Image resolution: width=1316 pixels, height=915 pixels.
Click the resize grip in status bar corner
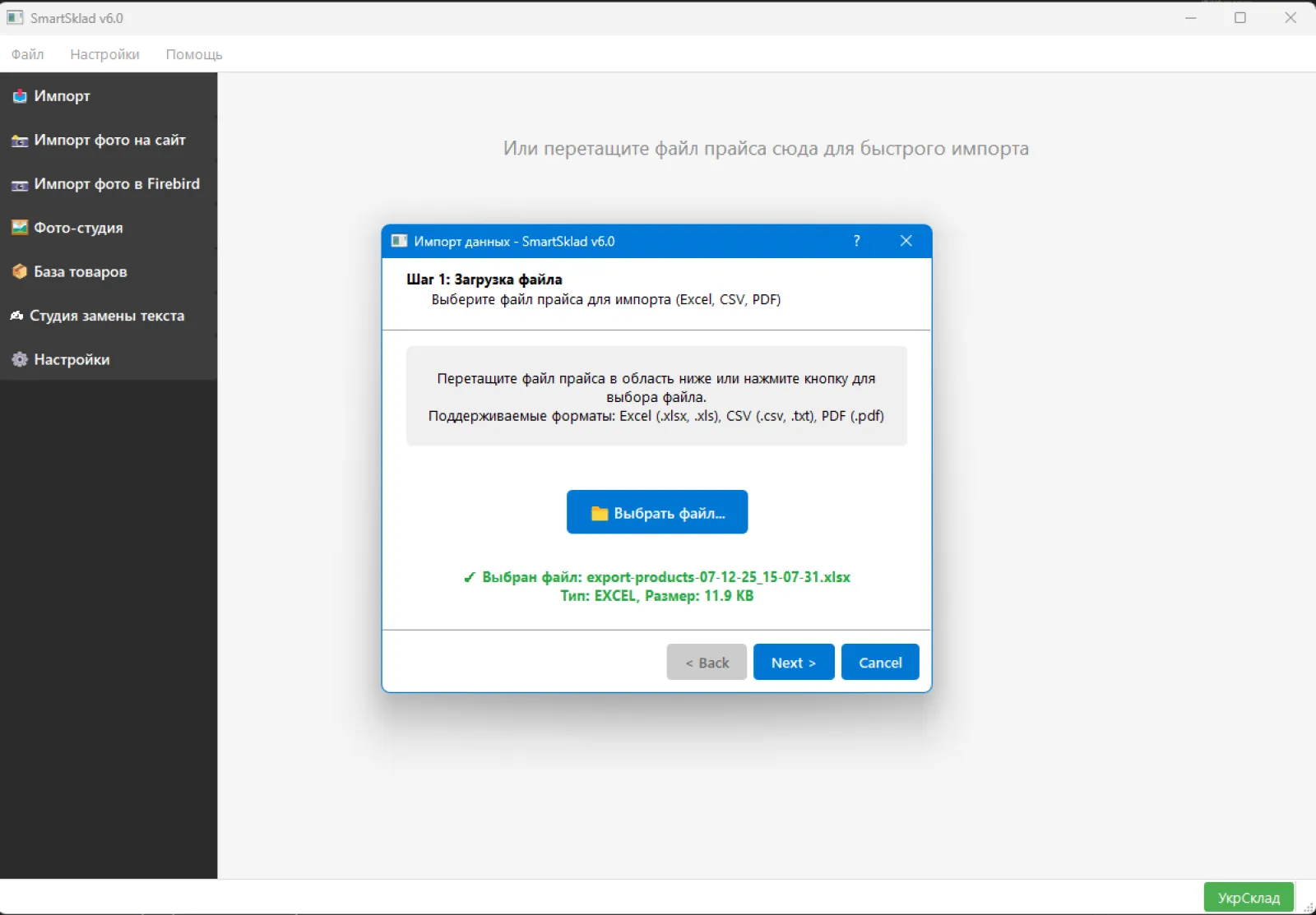1308,907
